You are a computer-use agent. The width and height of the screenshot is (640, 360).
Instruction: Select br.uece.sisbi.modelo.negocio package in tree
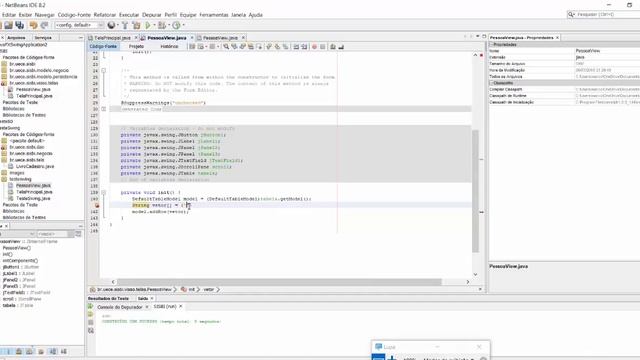pos(39,70)
